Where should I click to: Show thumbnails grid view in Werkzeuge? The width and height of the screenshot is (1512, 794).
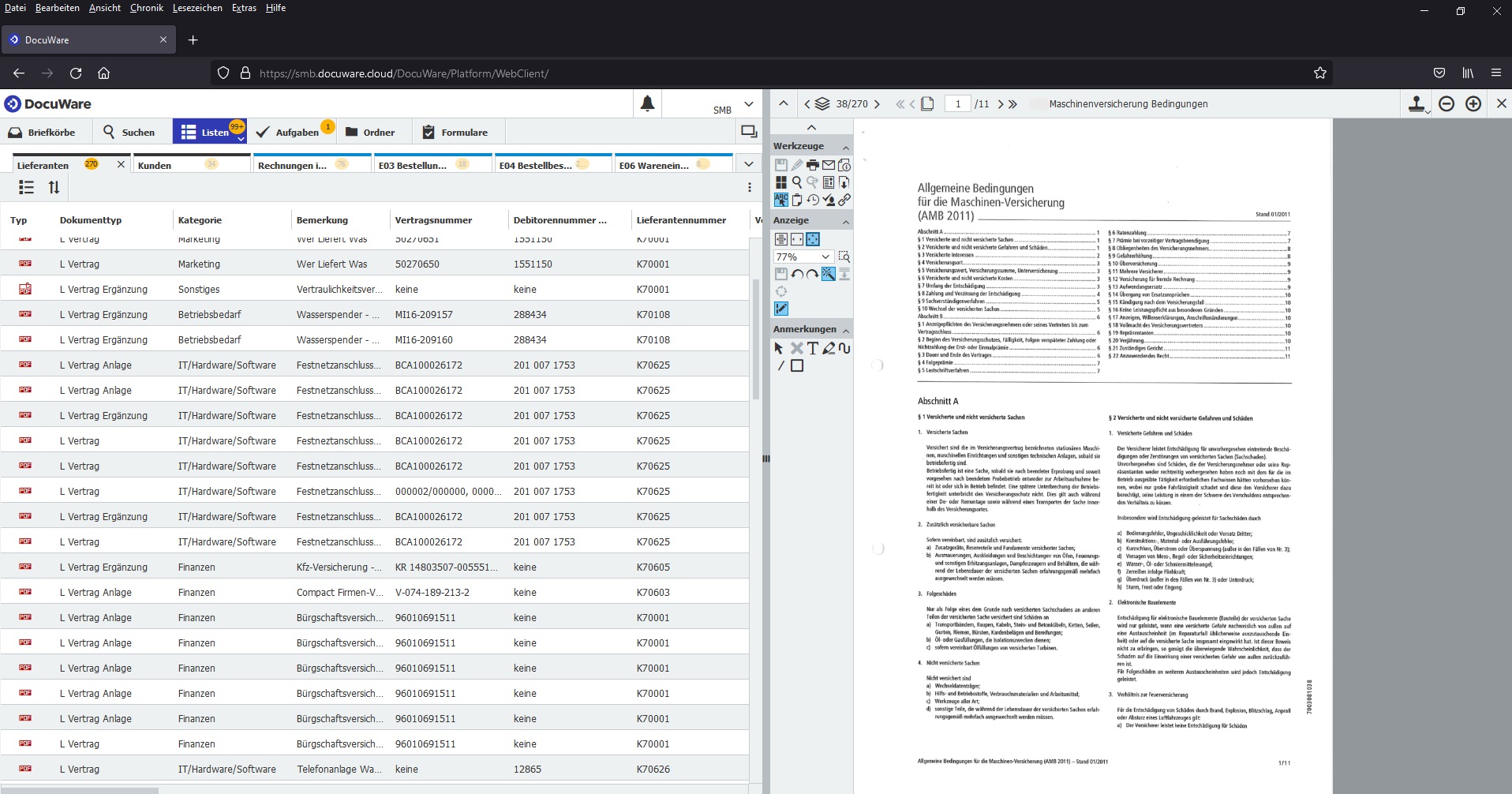pyautogui.click(x=780, y=182)
